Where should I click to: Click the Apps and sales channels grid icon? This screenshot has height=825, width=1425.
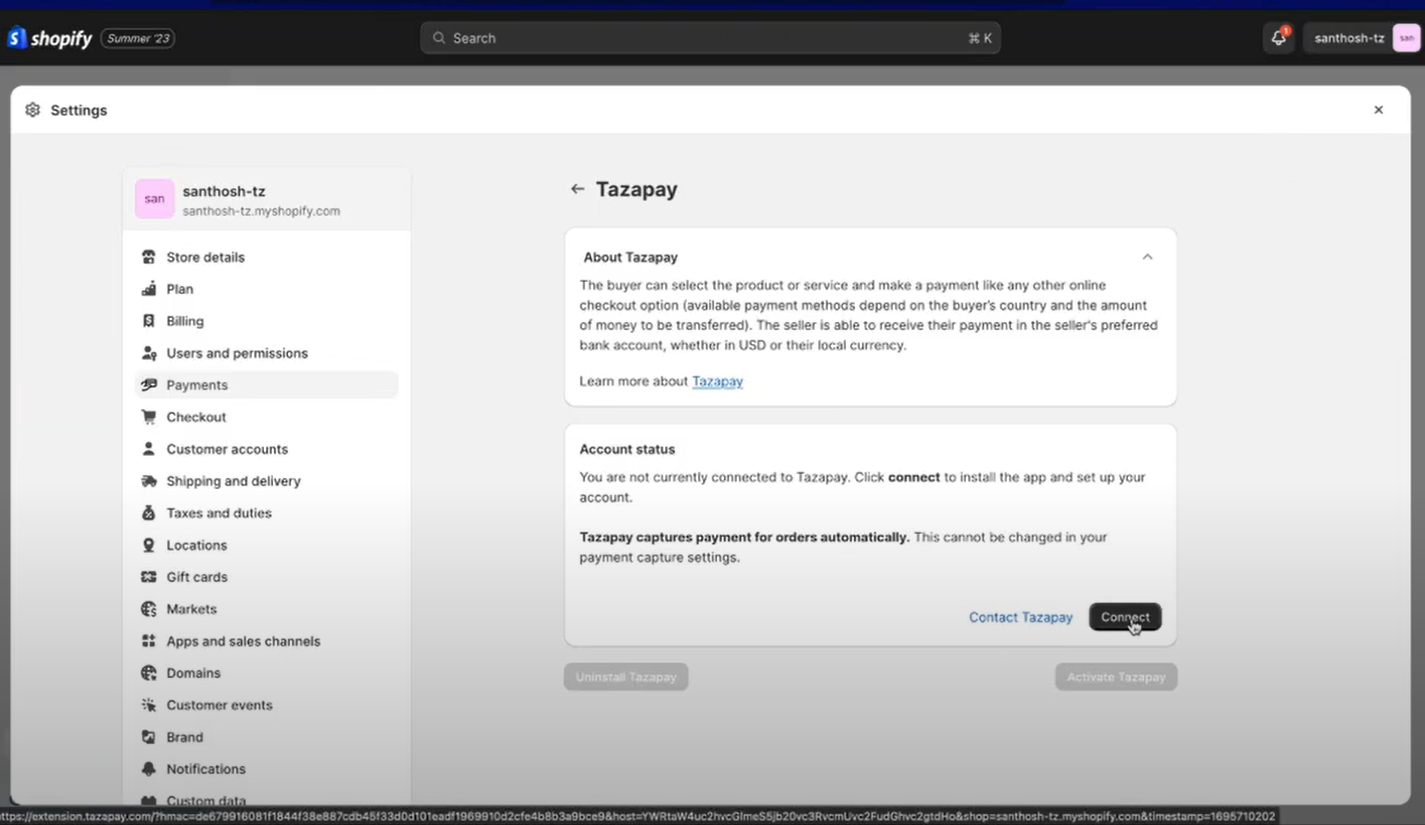(x=149, y=641)
